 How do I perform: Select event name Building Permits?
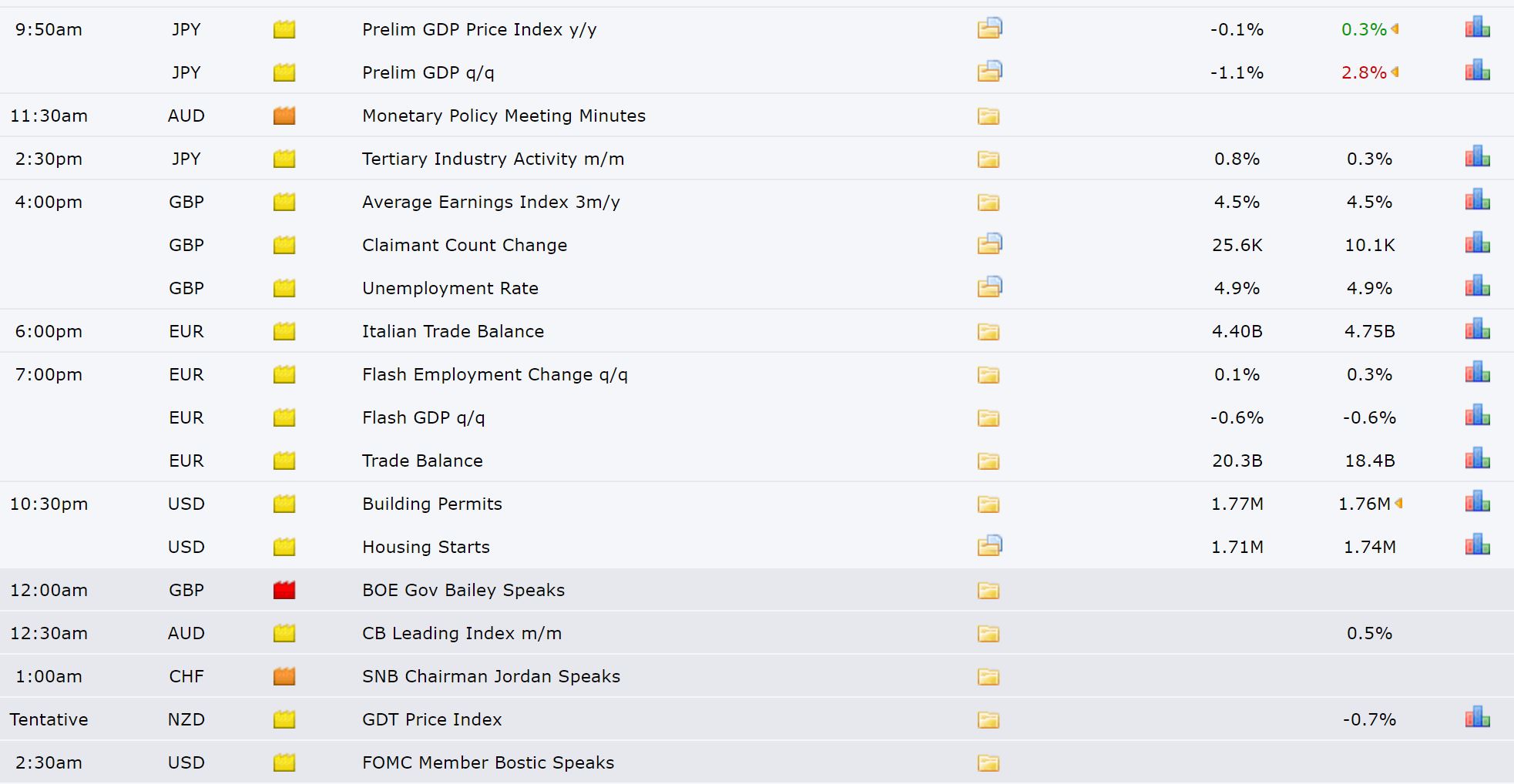[432, 504]
